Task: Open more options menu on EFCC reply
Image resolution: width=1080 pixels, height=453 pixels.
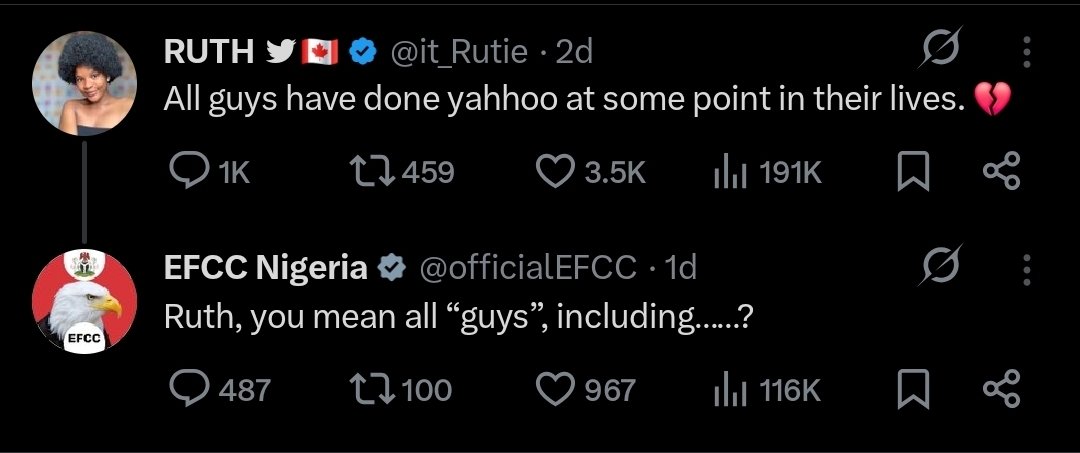Action: coord(1026,269)
